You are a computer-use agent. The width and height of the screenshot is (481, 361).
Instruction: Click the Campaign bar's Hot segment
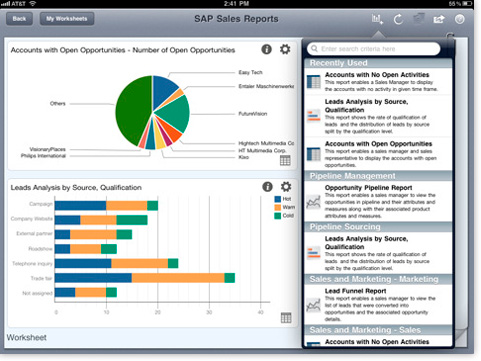tap(80, 206)
